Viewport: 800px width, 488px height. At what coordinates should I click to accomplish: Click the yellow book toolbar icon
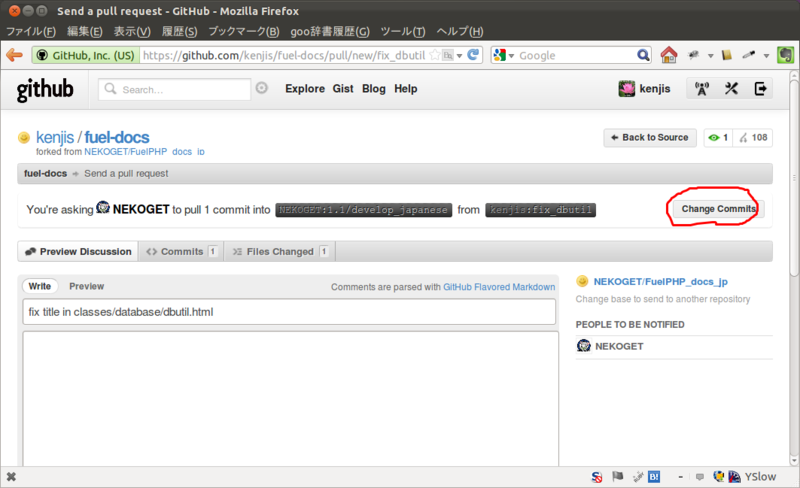coord(727,55)
